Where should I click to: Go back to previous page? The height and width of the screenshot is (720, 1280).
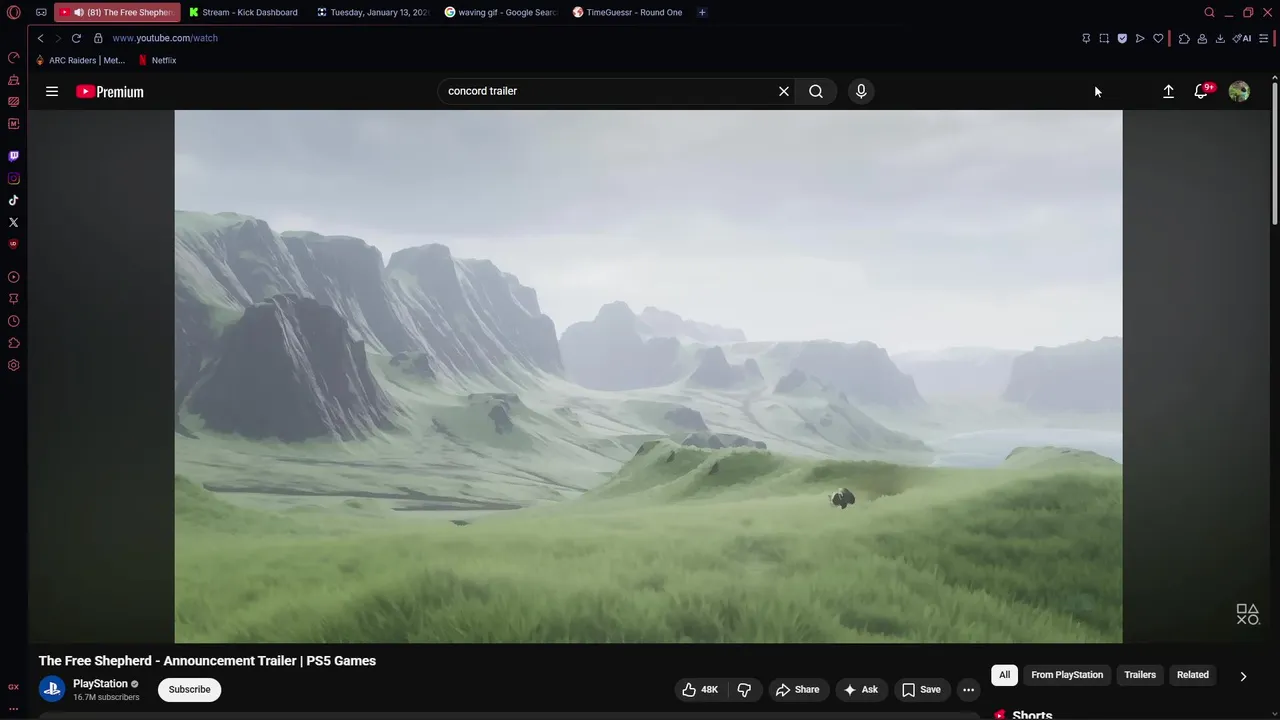point(40,38)
